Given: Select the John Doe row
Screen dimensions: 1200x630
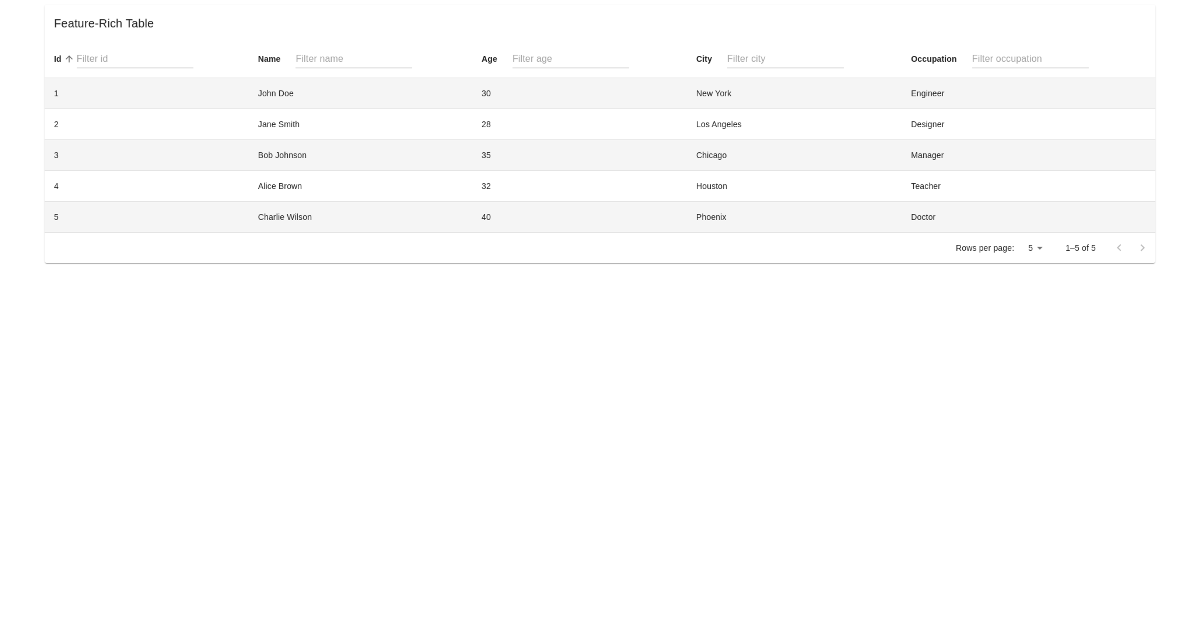Looking at the screenshot, I should point(400,93).
